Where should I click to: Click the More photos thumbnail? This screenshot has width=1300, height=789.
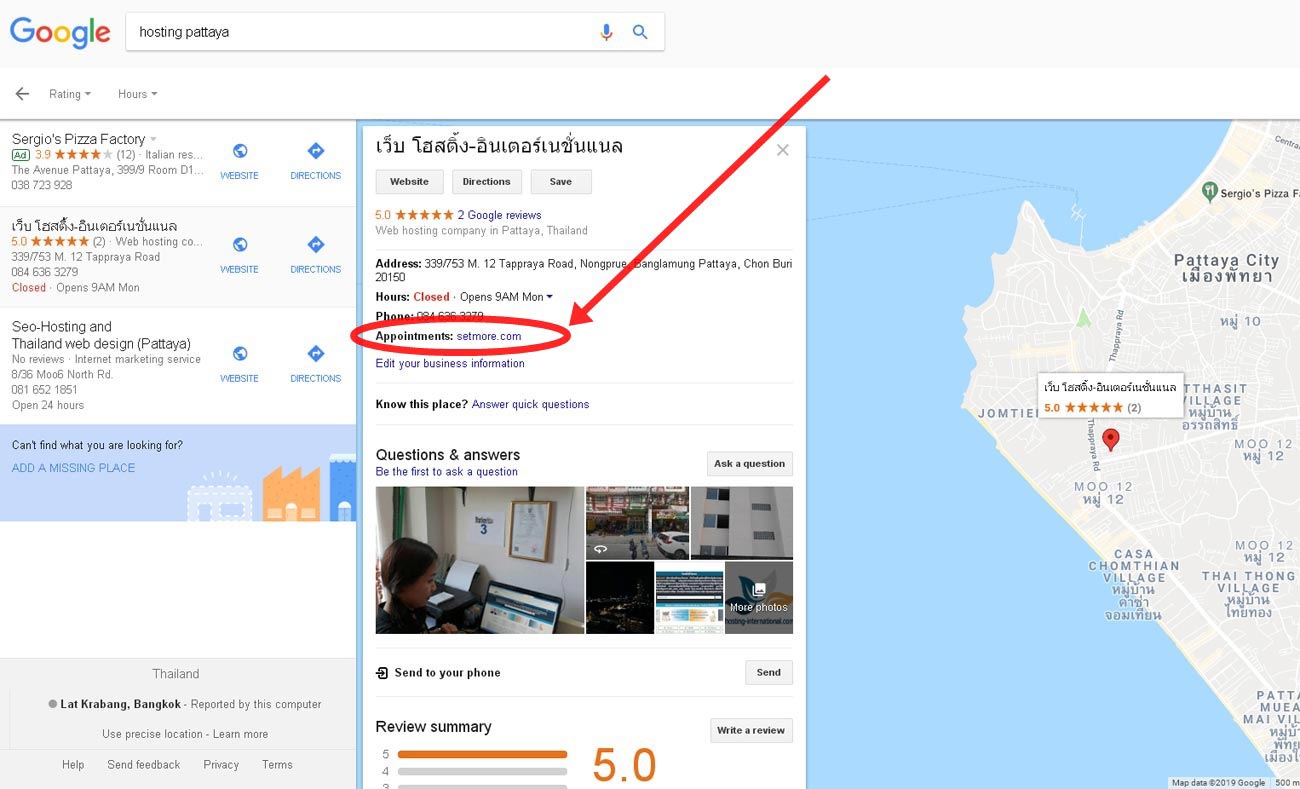tap(759, 597)
